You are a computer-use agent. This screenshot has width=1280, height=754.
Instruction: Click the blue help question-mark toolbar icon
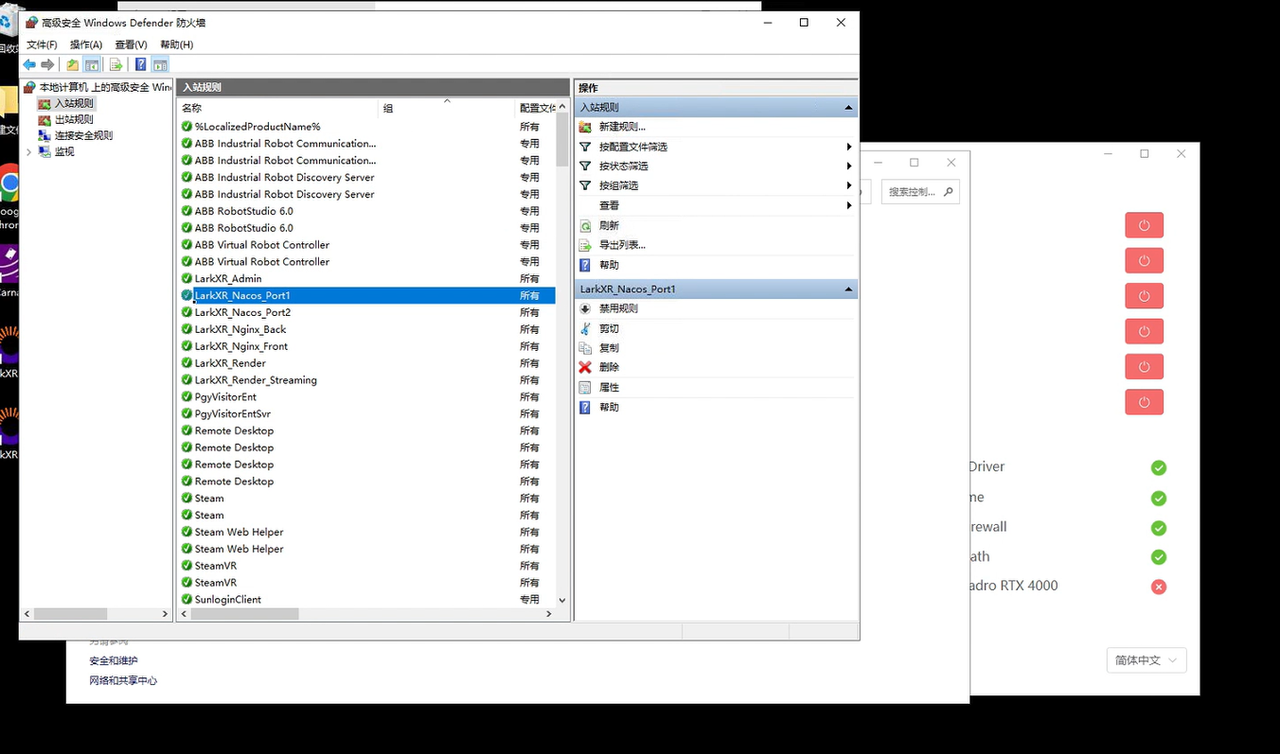[x=141, y=65]
